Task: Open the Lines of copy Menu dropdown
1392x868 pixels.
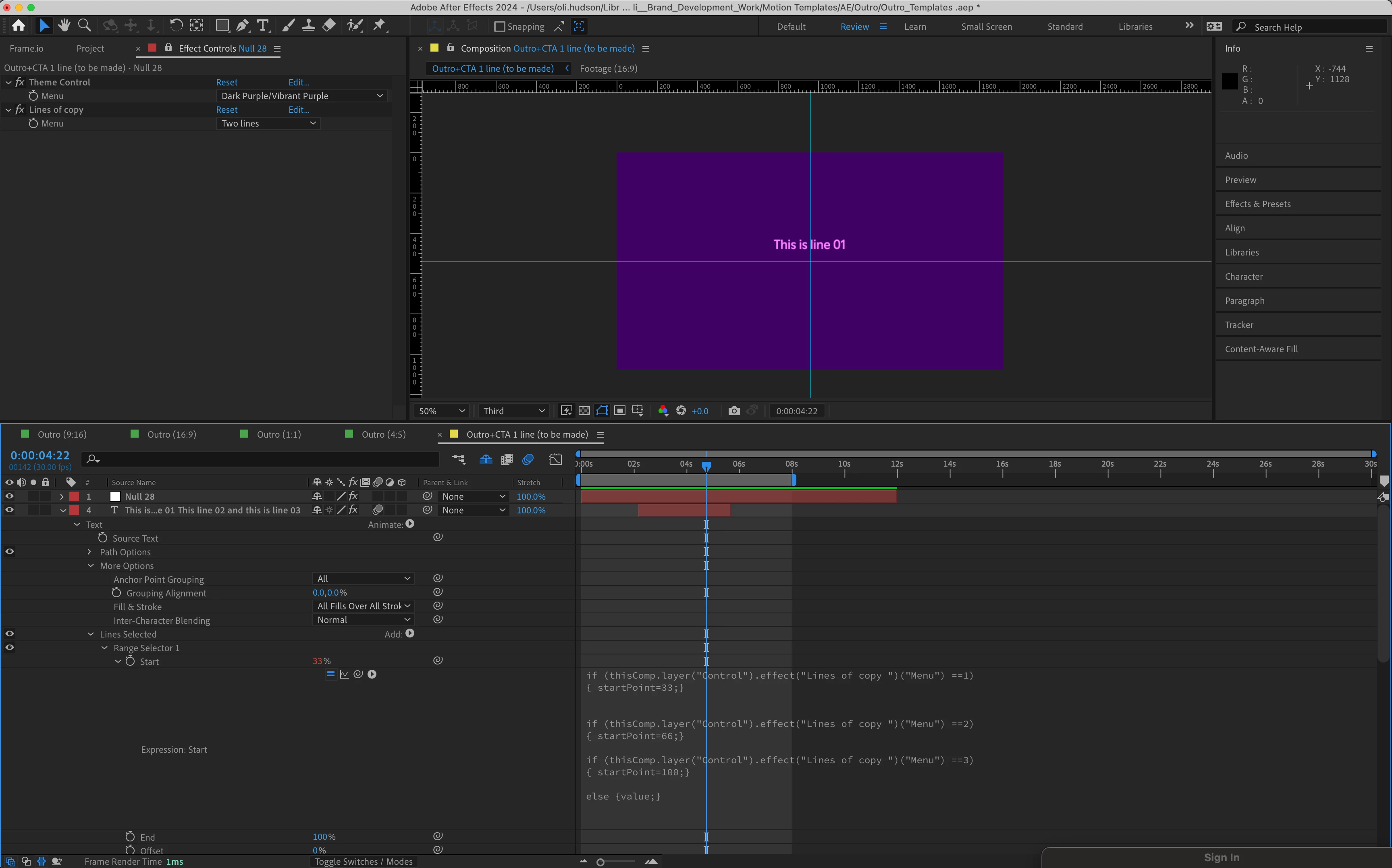Action: (x=268, y=123)
